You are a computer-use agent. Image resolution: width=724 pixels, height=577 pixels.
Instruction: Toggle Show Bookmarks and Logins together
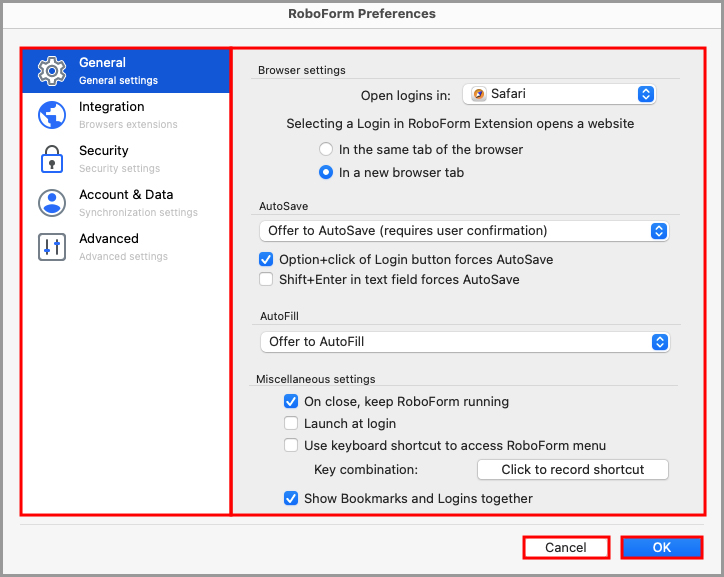291,499
